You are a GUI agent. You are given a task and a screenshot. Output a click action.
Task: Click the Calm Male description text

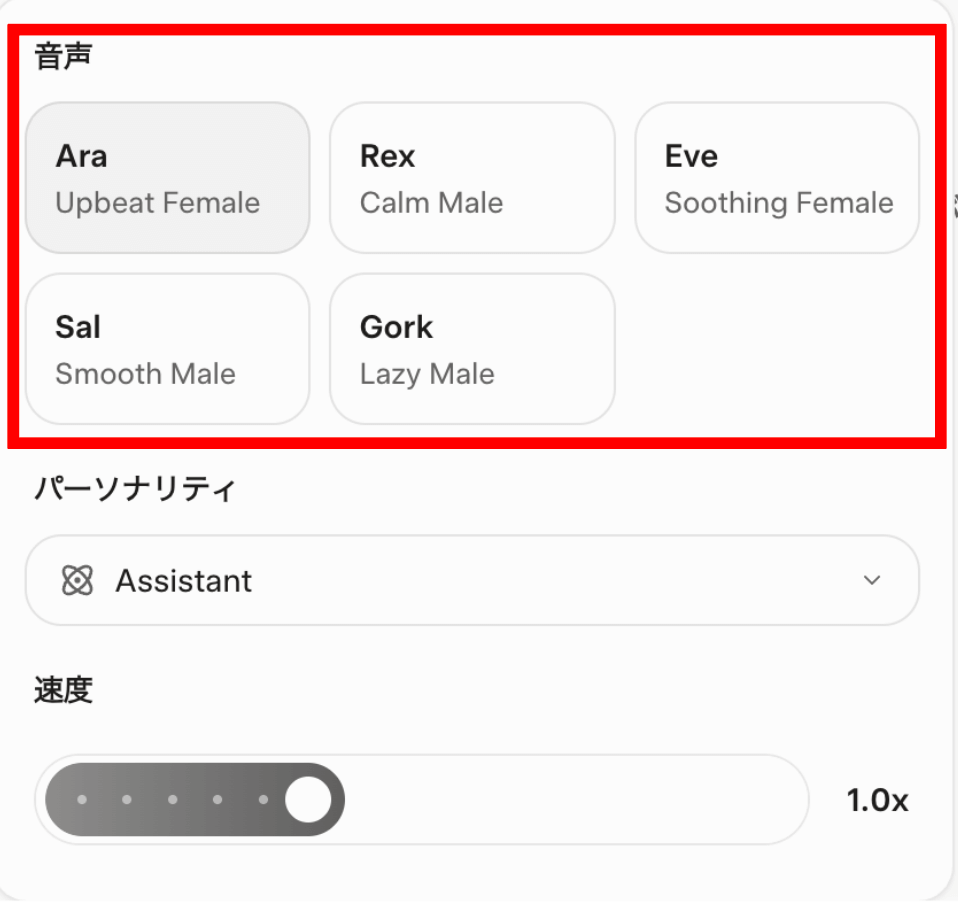(x=431, y=203)
